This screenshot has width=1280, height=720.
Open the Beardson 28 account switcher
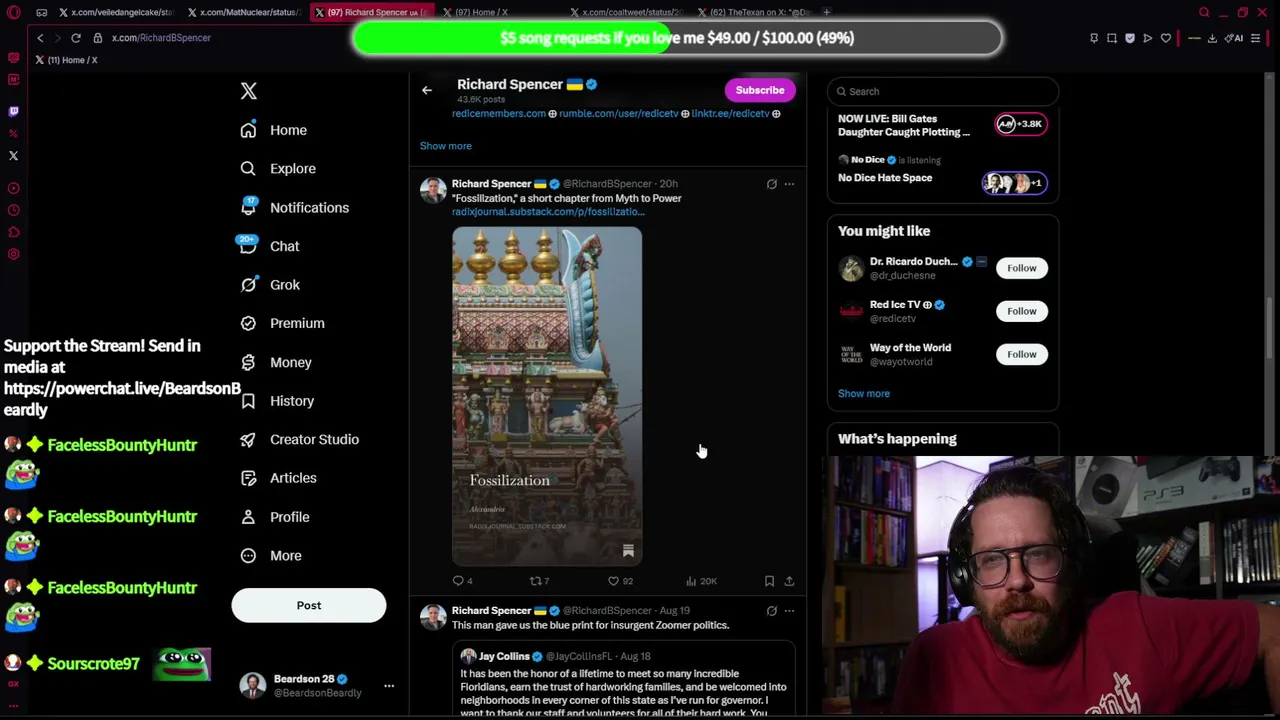pos(318,685)
